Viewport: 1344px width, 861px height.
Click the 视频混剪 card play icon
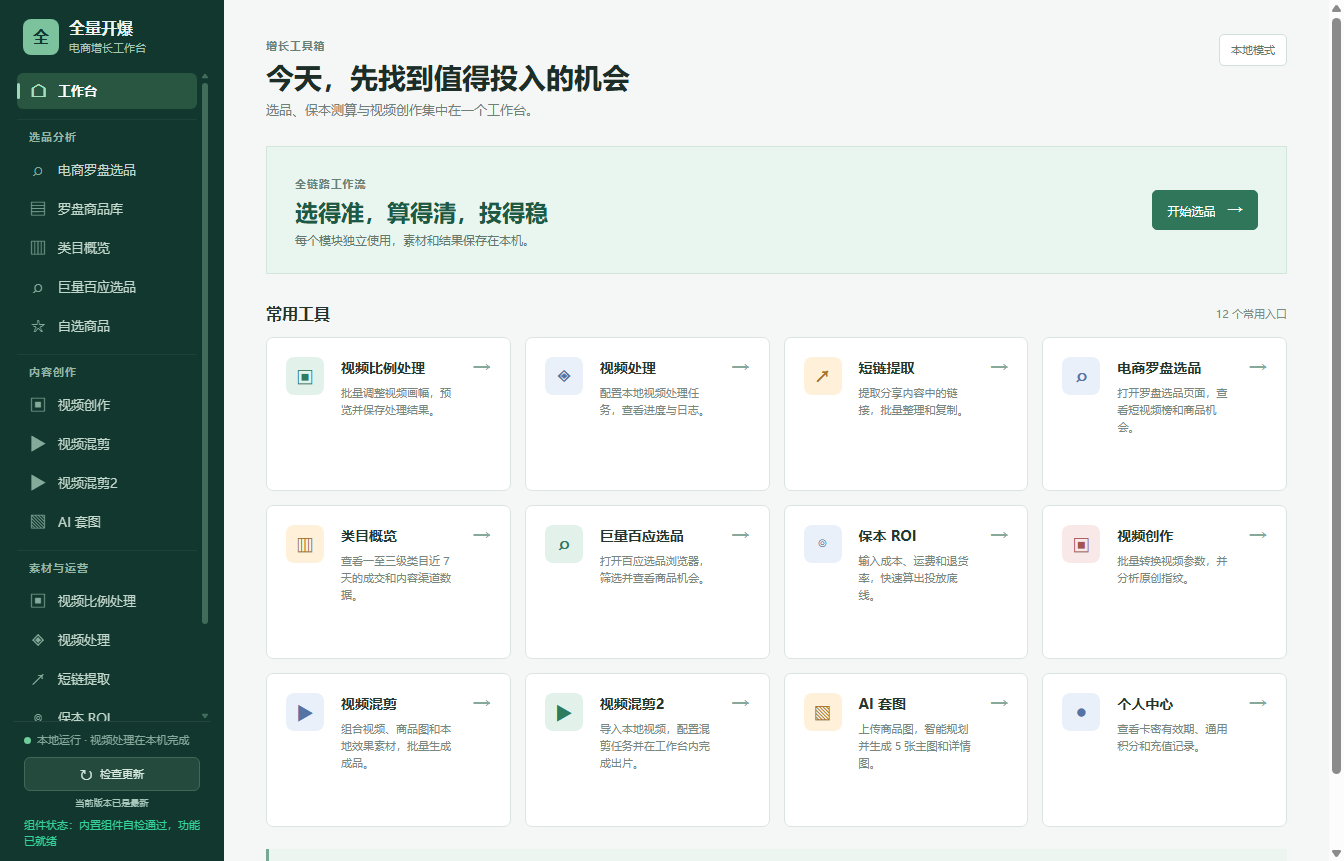(305, 712)
